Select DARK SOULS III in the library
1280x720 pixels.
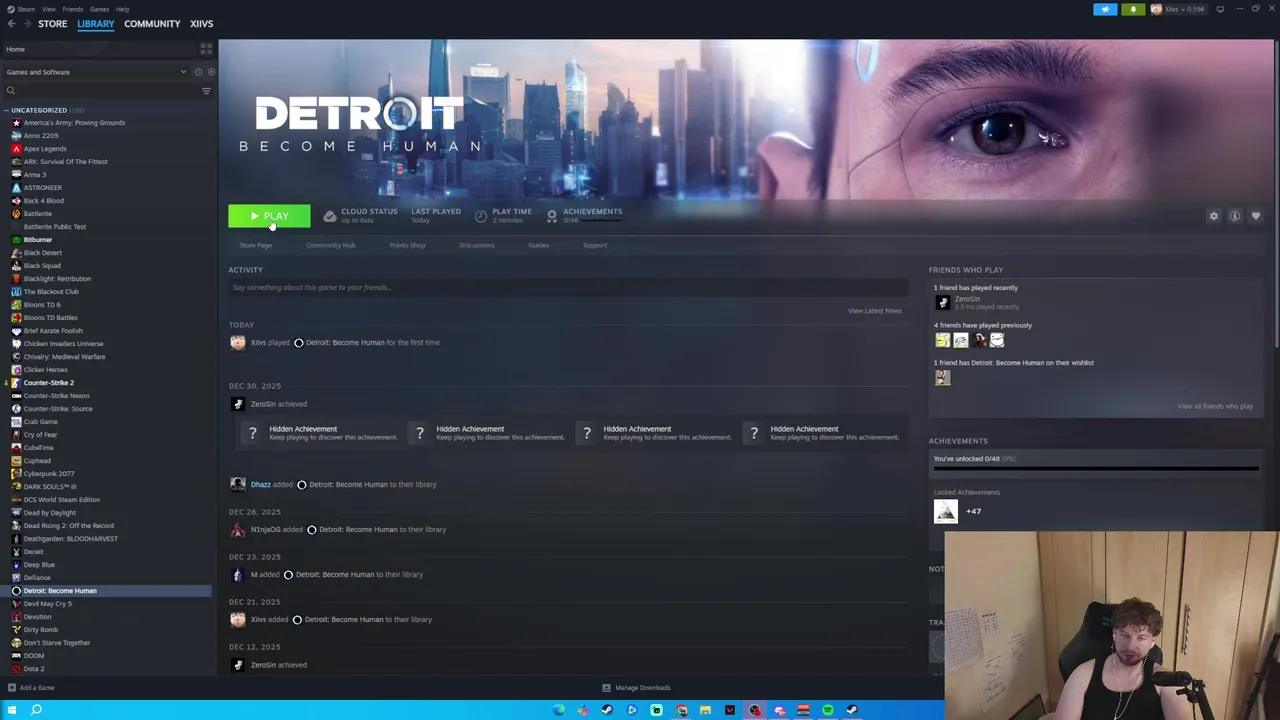coord(50,487)
